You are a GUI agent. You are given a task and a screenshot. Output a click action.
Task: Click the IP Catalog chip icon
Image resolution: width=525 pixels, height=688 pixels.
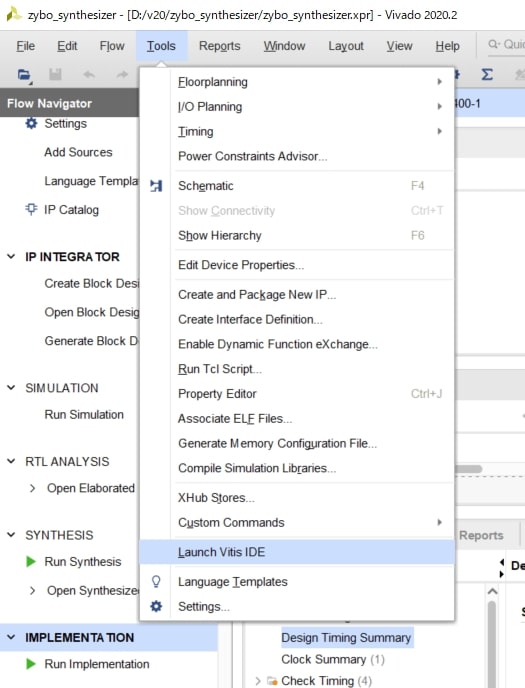(x=31, y=209)
